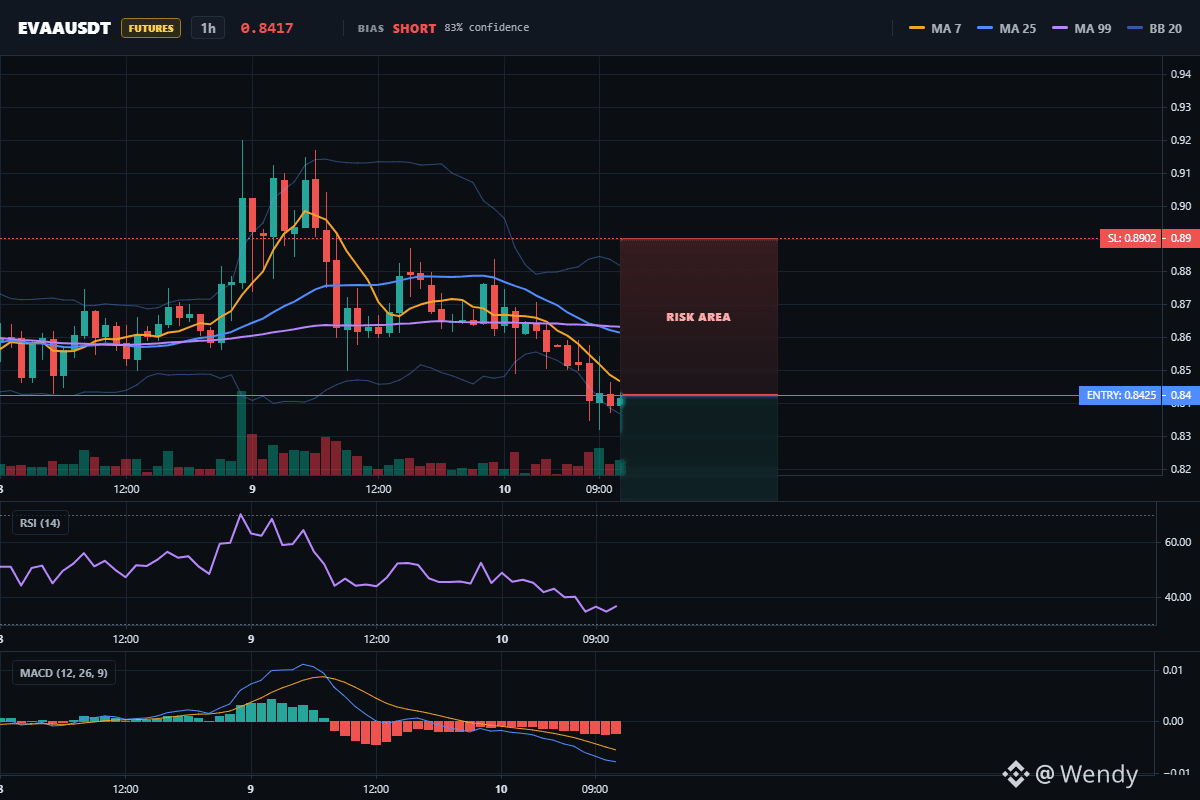Click the 0.90 price axis label
The width and height of the screenshot is (1200, 800).
[1180, 206]
